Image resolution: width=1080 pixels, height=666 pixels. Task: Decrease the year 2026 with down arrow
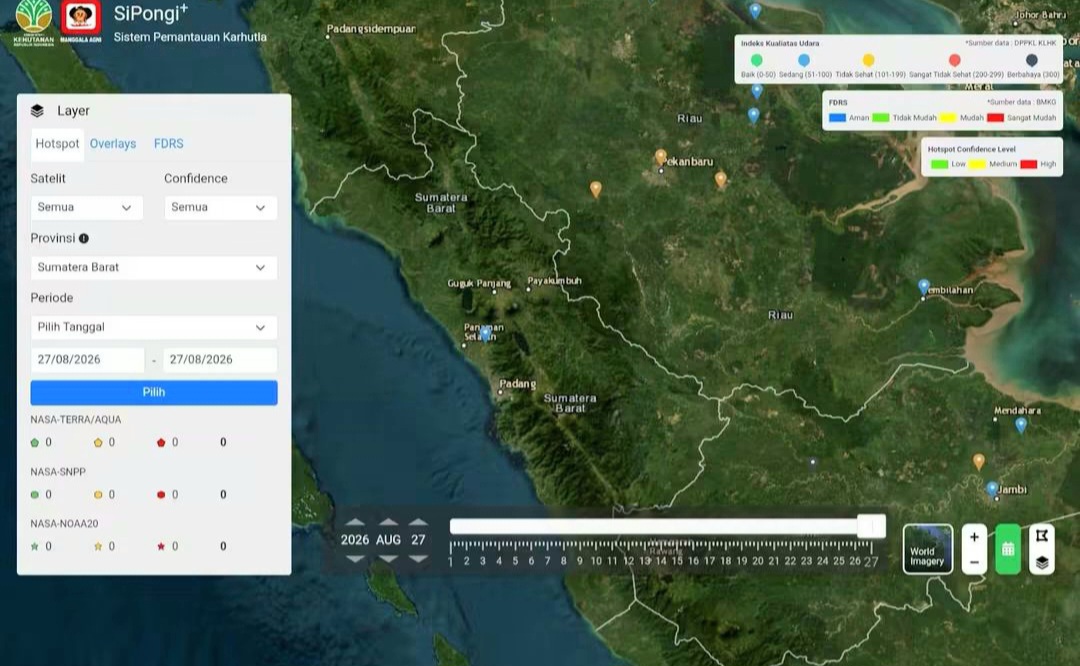pos(355,559)
